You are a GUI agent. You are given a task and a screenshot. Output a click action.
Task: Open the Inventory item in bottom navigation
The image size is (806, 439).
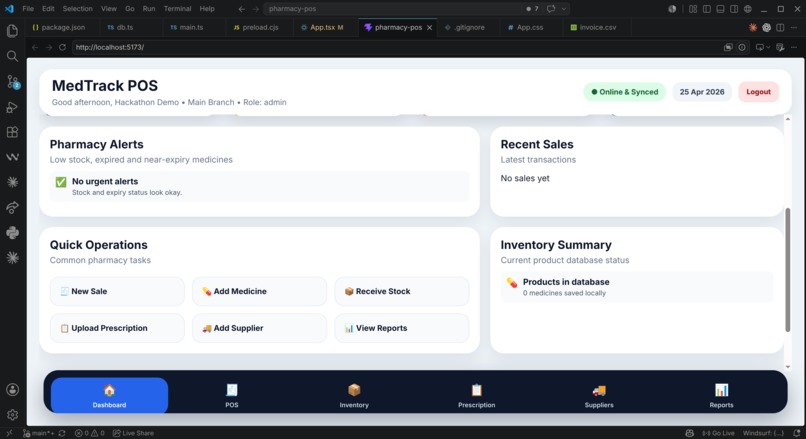click(x=354, y=395)
